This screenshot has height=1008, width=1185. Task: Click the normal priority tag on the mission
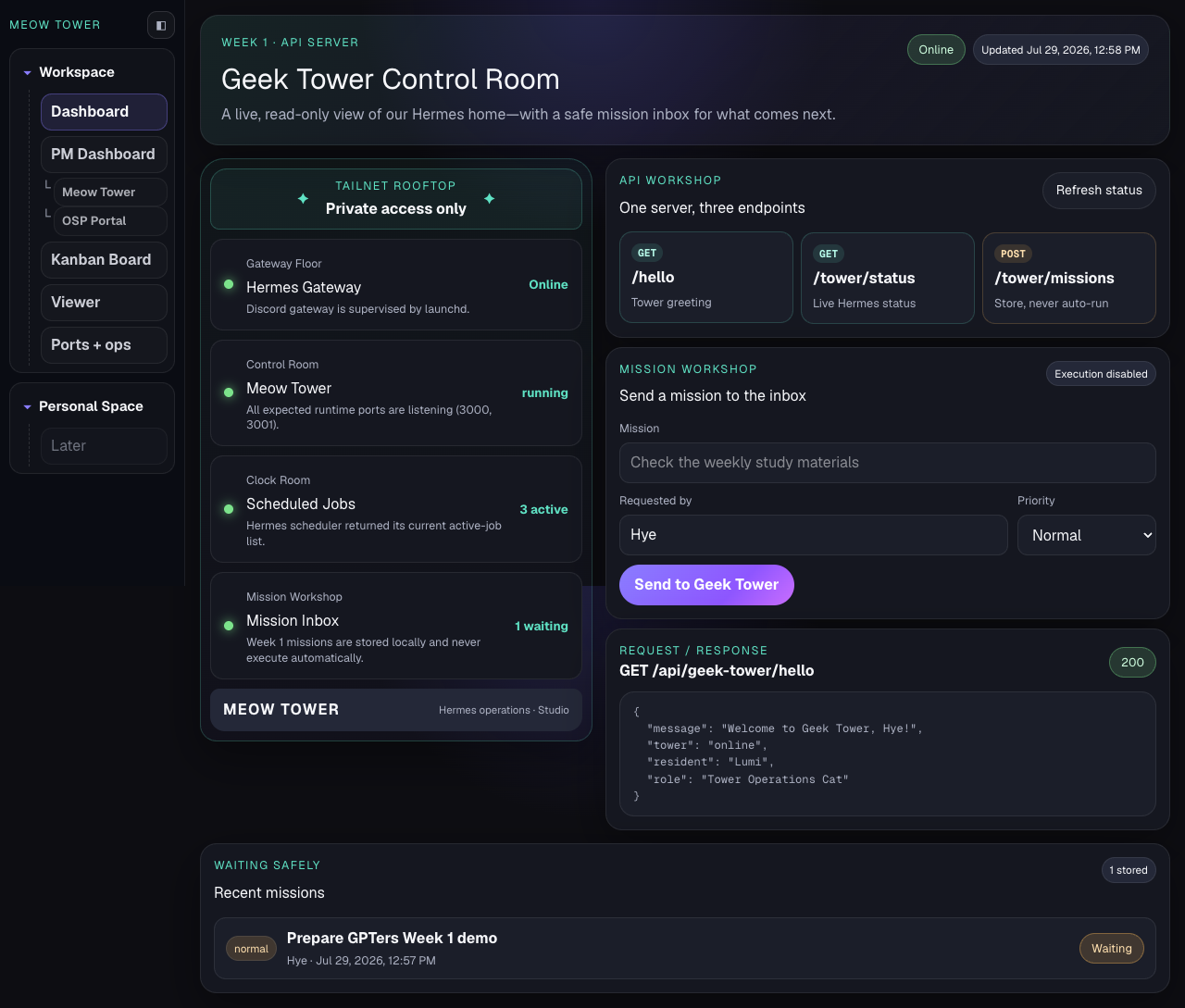pyautogui.click(x=251, y=949)
